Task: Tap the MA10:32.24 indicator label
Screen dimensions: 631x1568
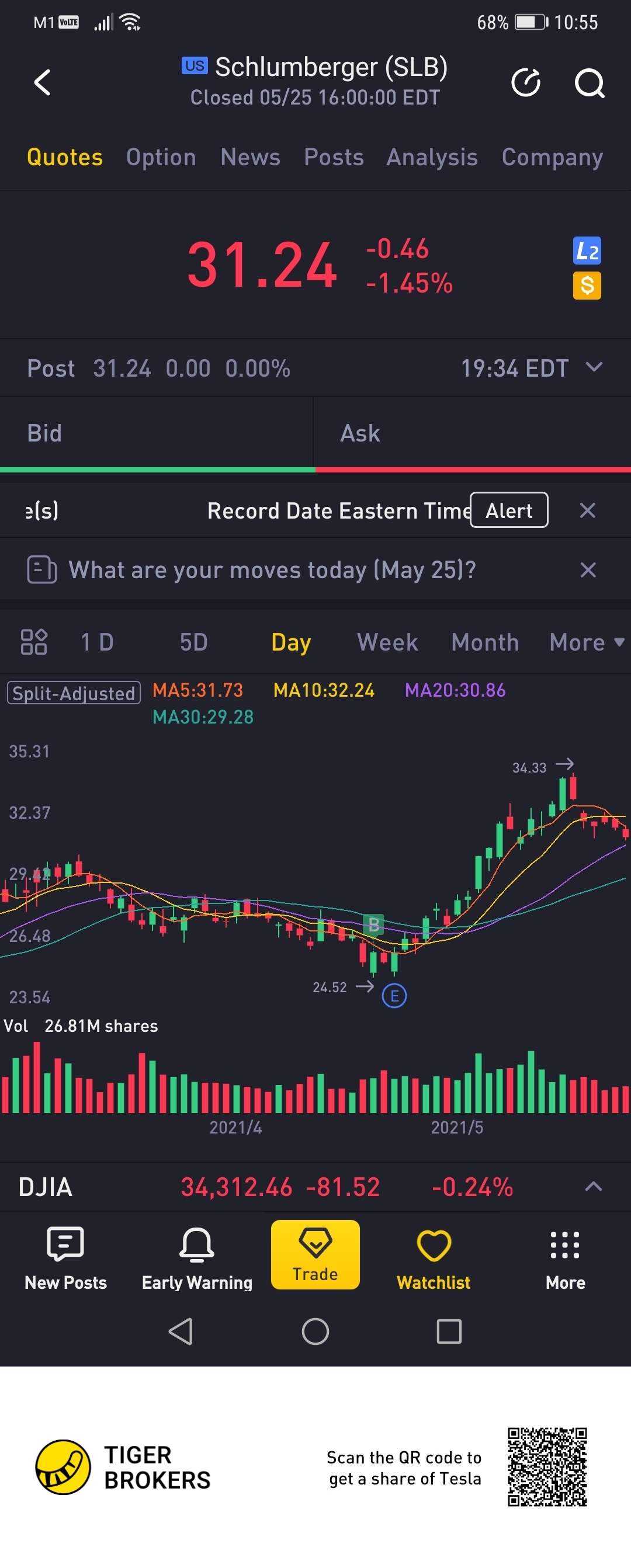Action: (324, 690)
